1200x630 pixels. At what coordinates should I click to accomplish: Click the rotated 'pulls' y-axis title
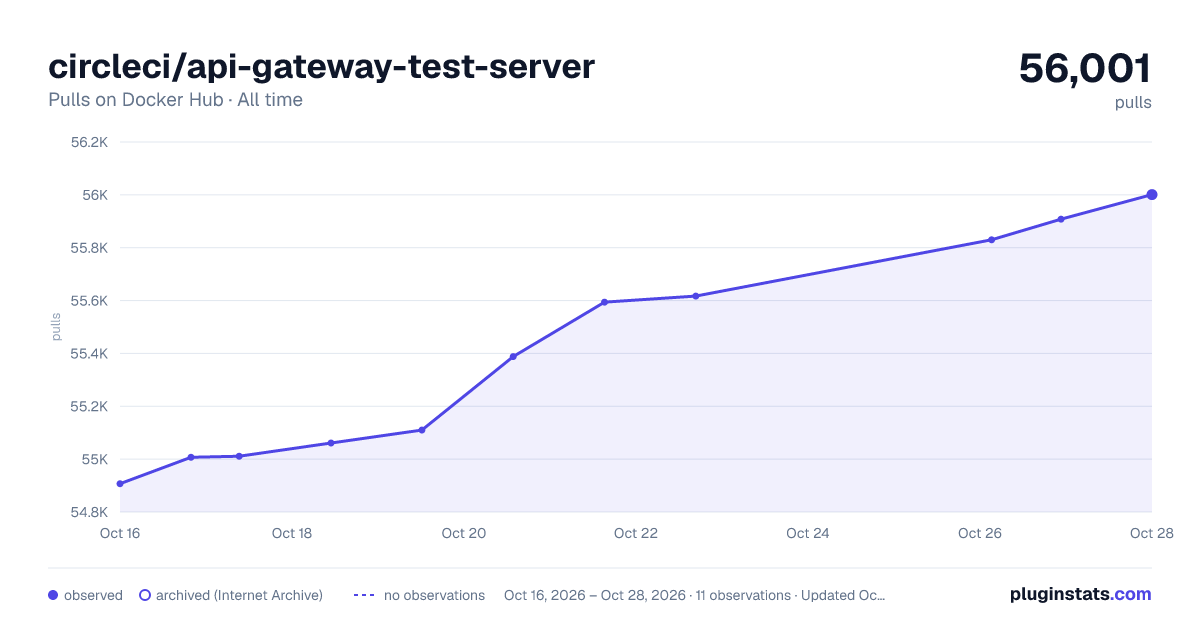56,327
